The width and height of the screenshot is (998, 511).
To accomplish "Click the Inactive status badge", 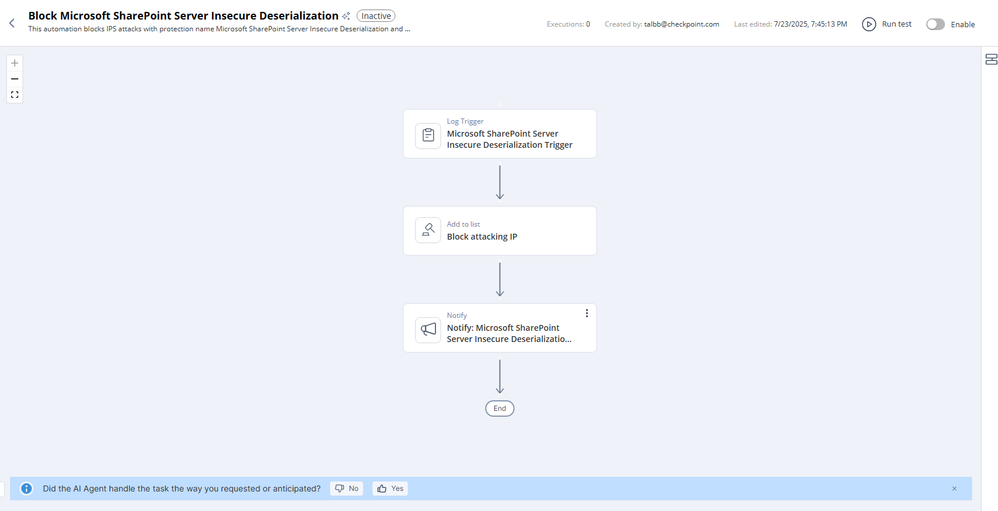I will click(x=376, y=16).
